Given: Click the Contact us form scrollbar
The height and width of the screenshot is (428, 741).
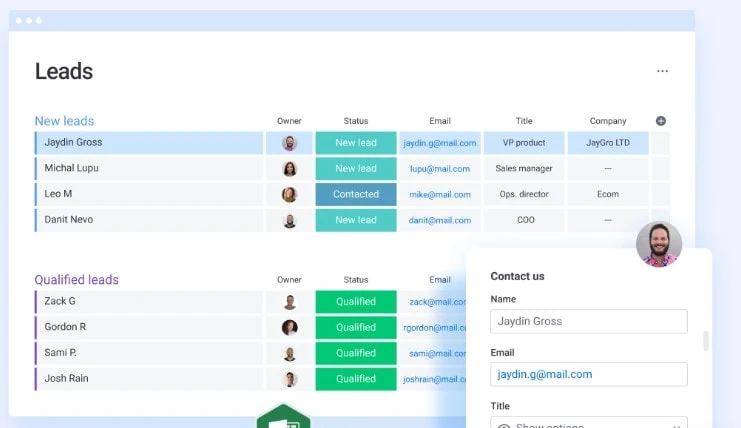Looking at the screenshot, I should pyautogui.click(x=706, y=341).
